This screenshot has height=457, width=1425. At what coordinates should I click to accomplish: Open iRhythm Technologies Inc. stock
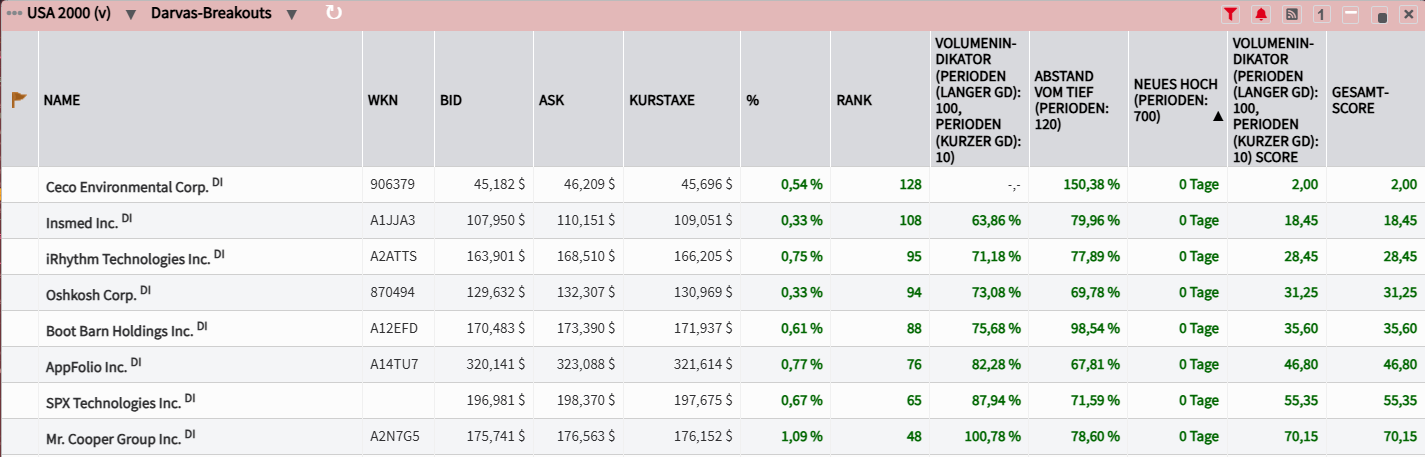tap(128, 258)
